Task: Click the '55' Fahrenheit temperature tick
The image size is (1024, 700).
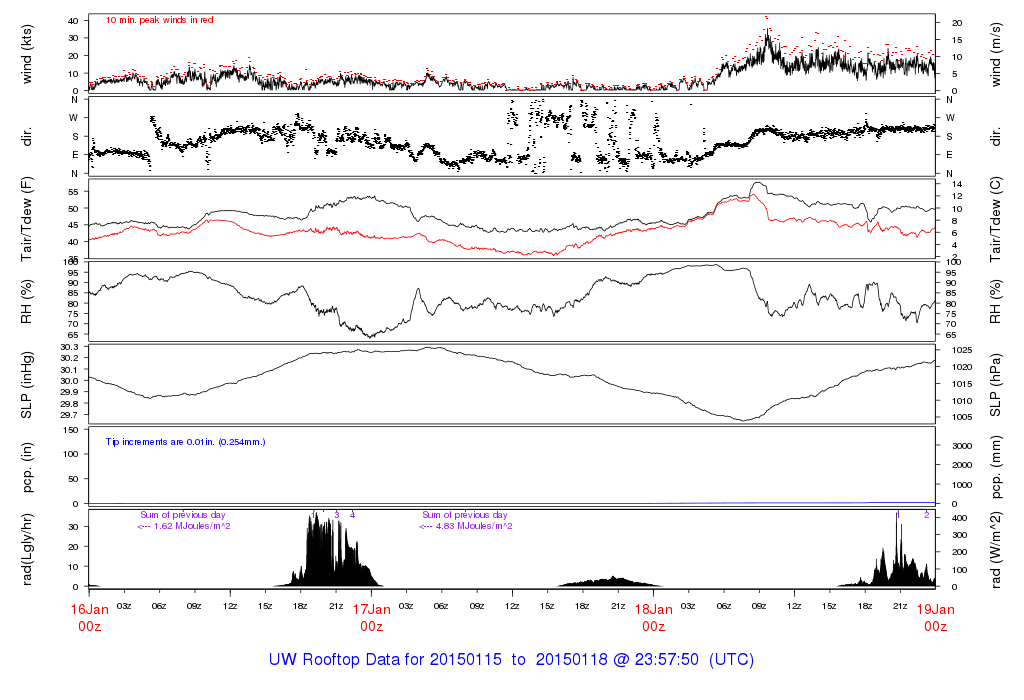Action: (x=74, y=192)
